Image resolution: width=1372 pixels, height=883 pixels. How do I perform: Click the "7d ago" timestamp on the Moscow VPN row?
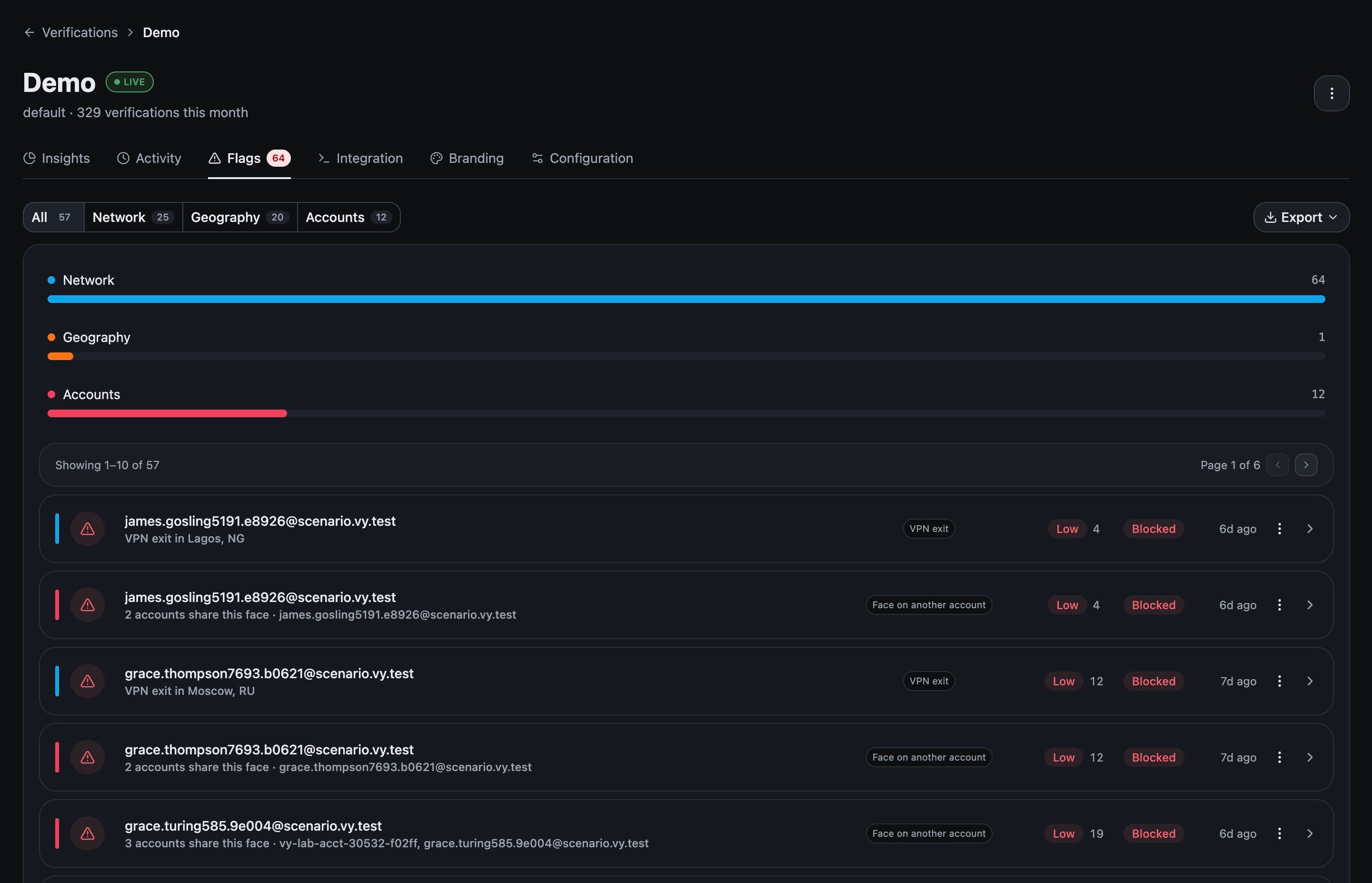(x=1238, y=681)
